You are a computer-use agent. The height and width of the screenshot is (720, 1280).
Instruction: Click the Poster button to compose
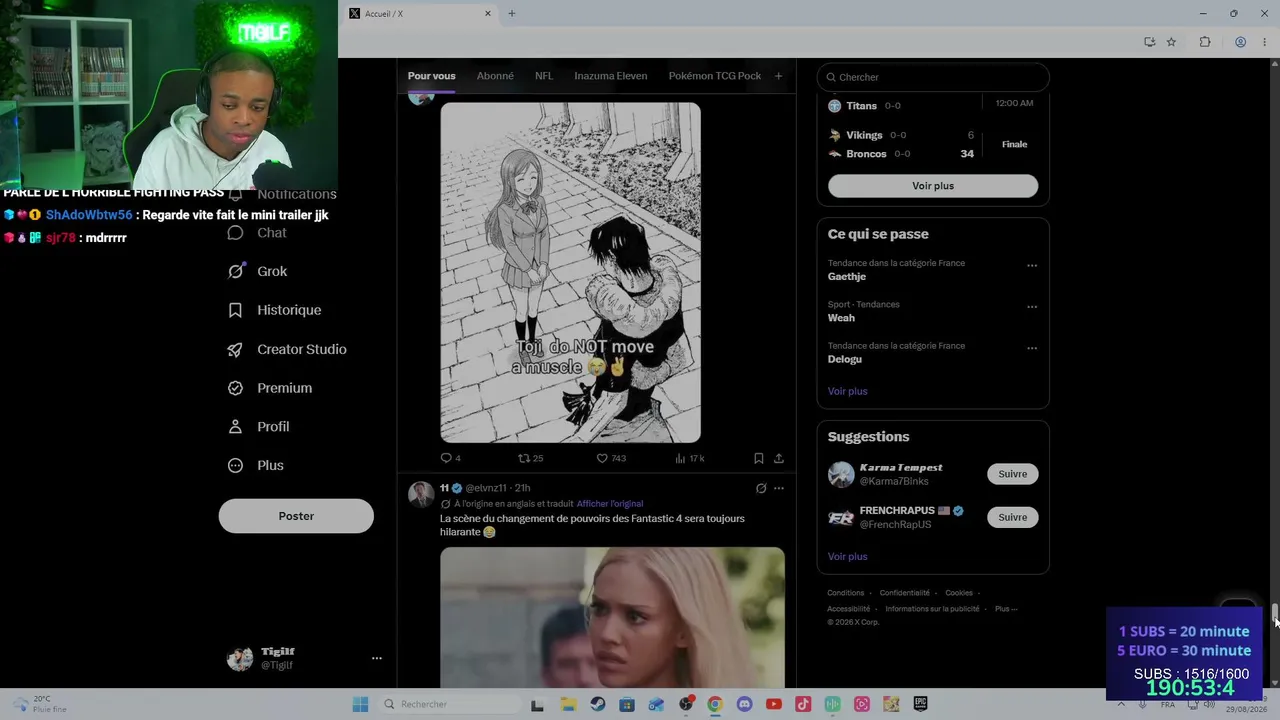point(296,516)
